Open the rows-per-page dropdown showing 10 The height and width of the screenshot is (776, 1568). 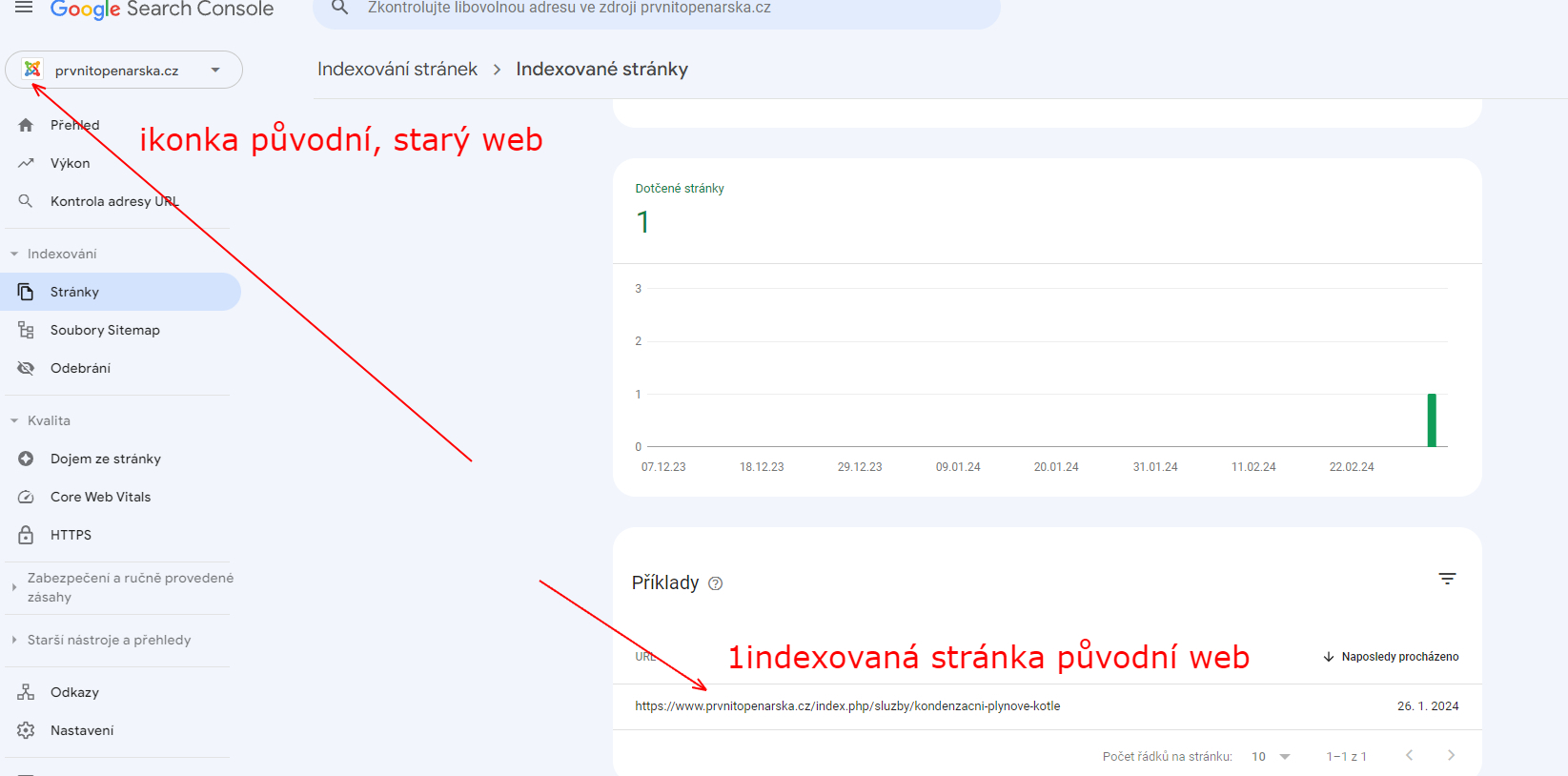pos(1271,756)
